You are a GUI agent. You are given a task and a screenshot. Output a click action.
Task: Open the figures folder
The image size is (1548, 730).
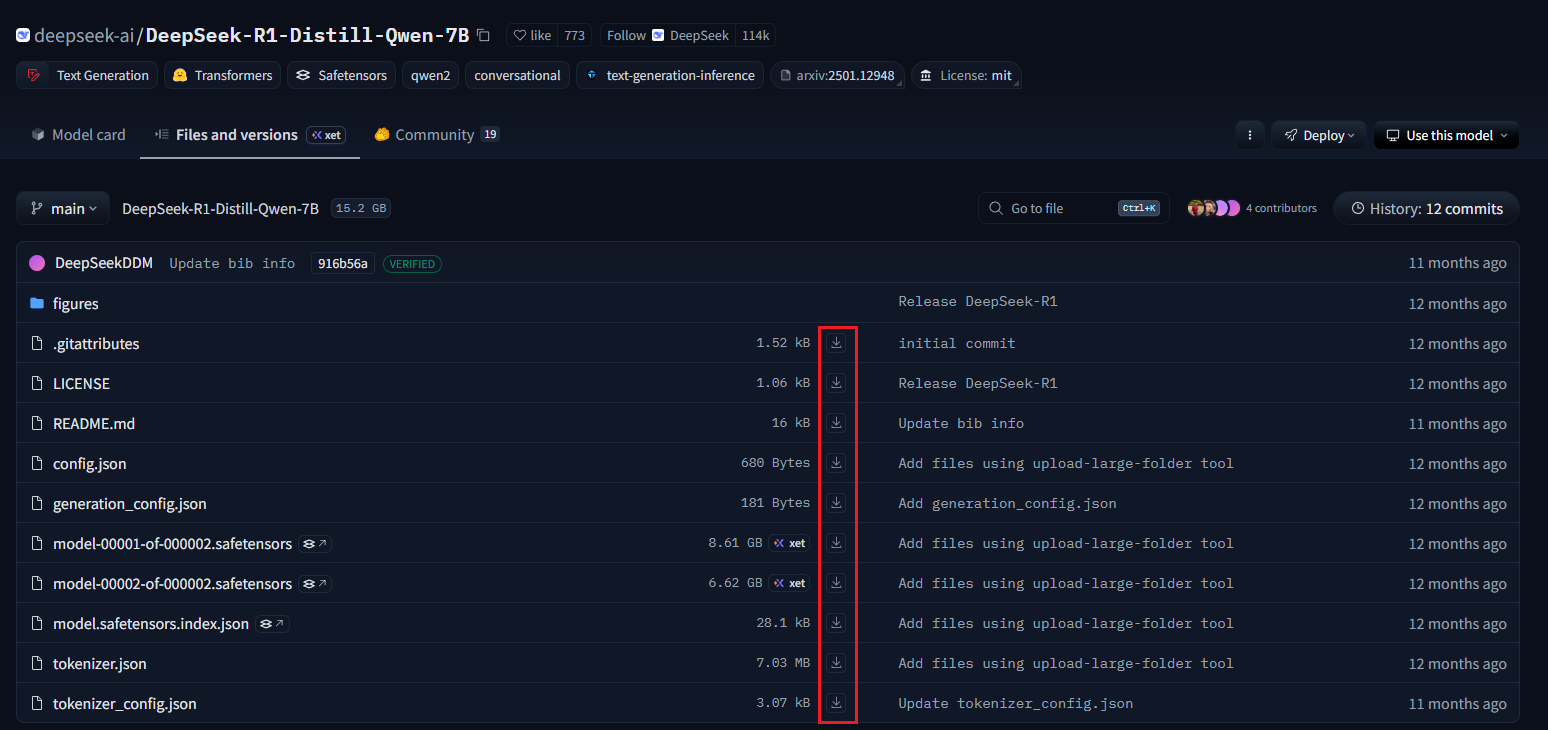coord(75,303)
